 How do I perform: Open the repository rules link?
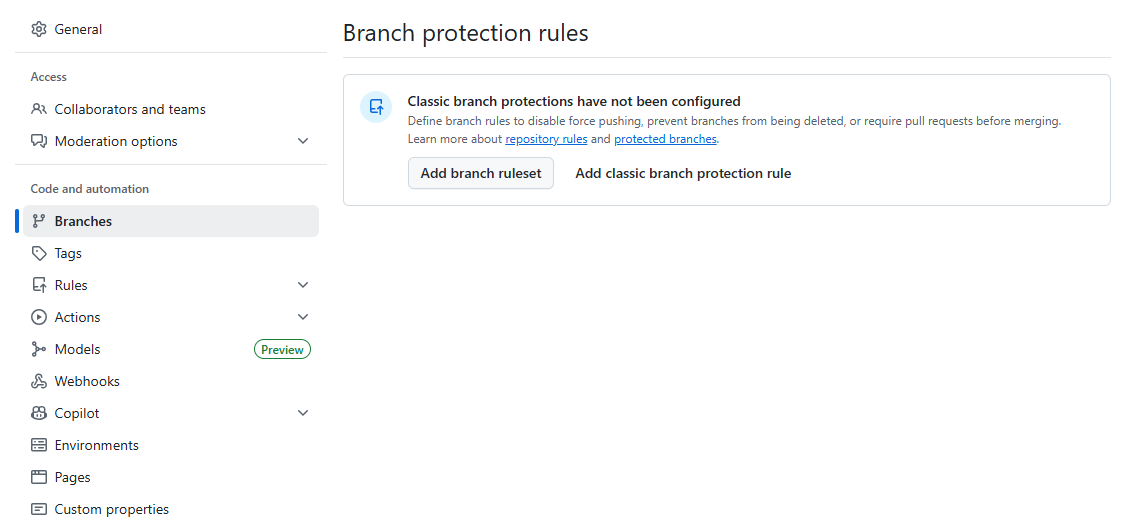tap(546, 139)
